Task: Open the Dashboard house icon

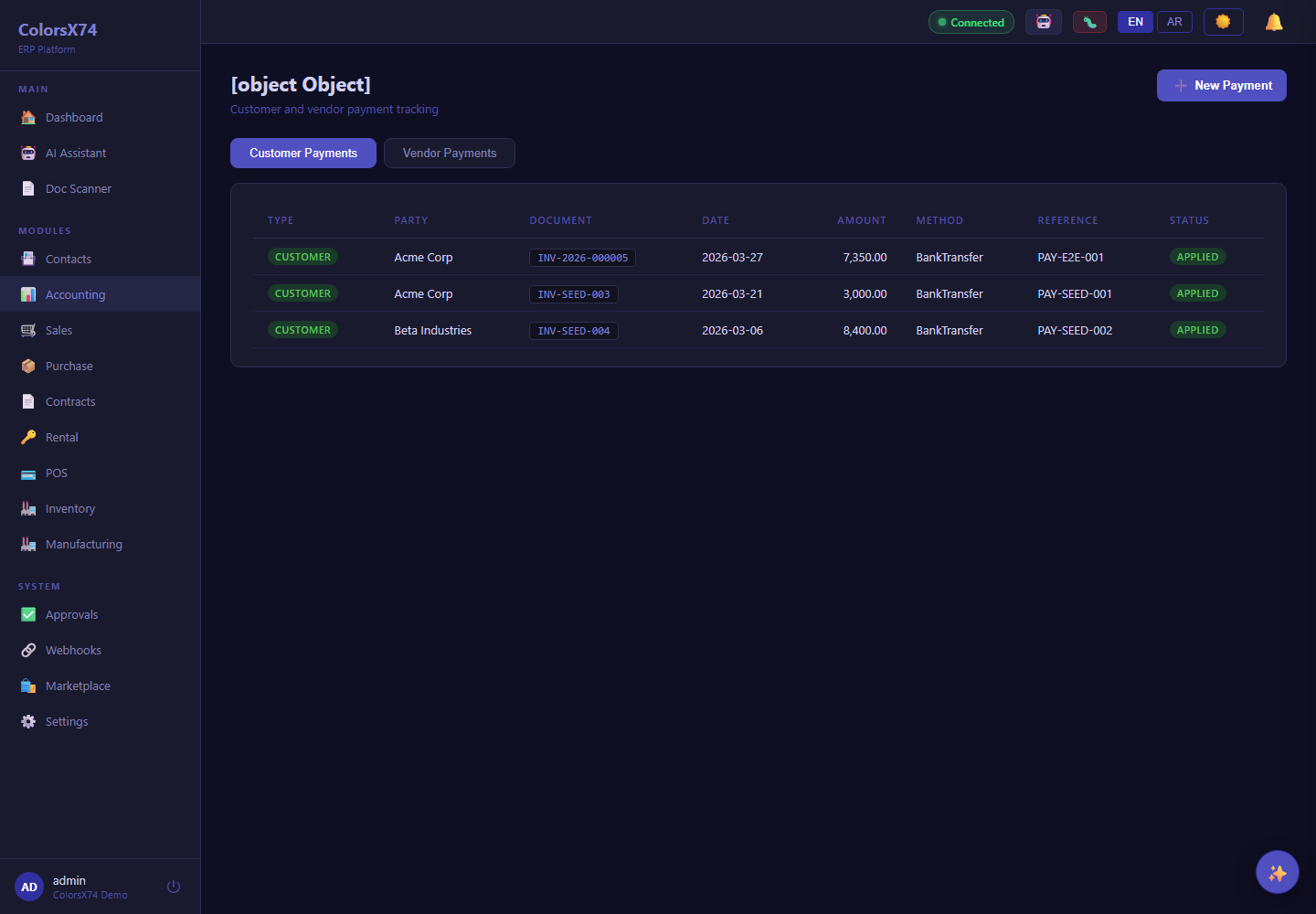Action: 28,117
